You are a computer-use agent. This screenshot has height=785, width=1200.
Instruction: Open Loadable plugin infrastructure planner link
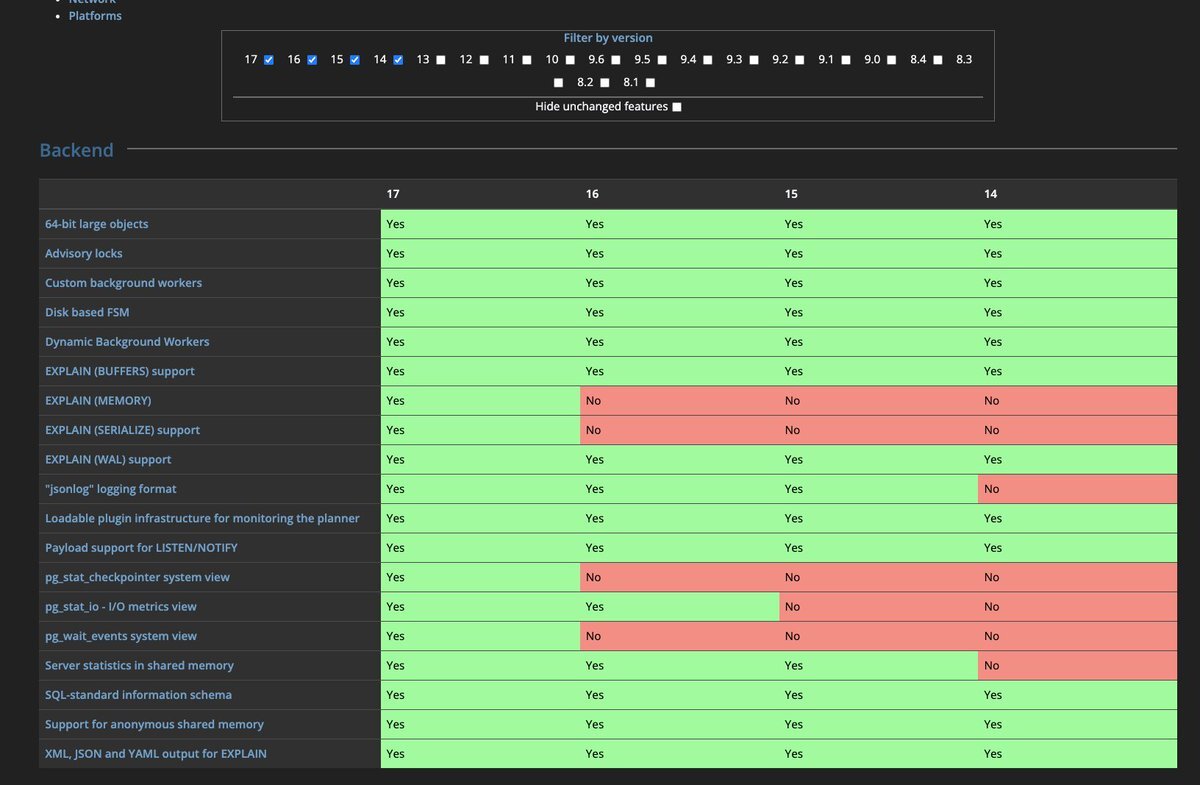click(x=202, y=518)
